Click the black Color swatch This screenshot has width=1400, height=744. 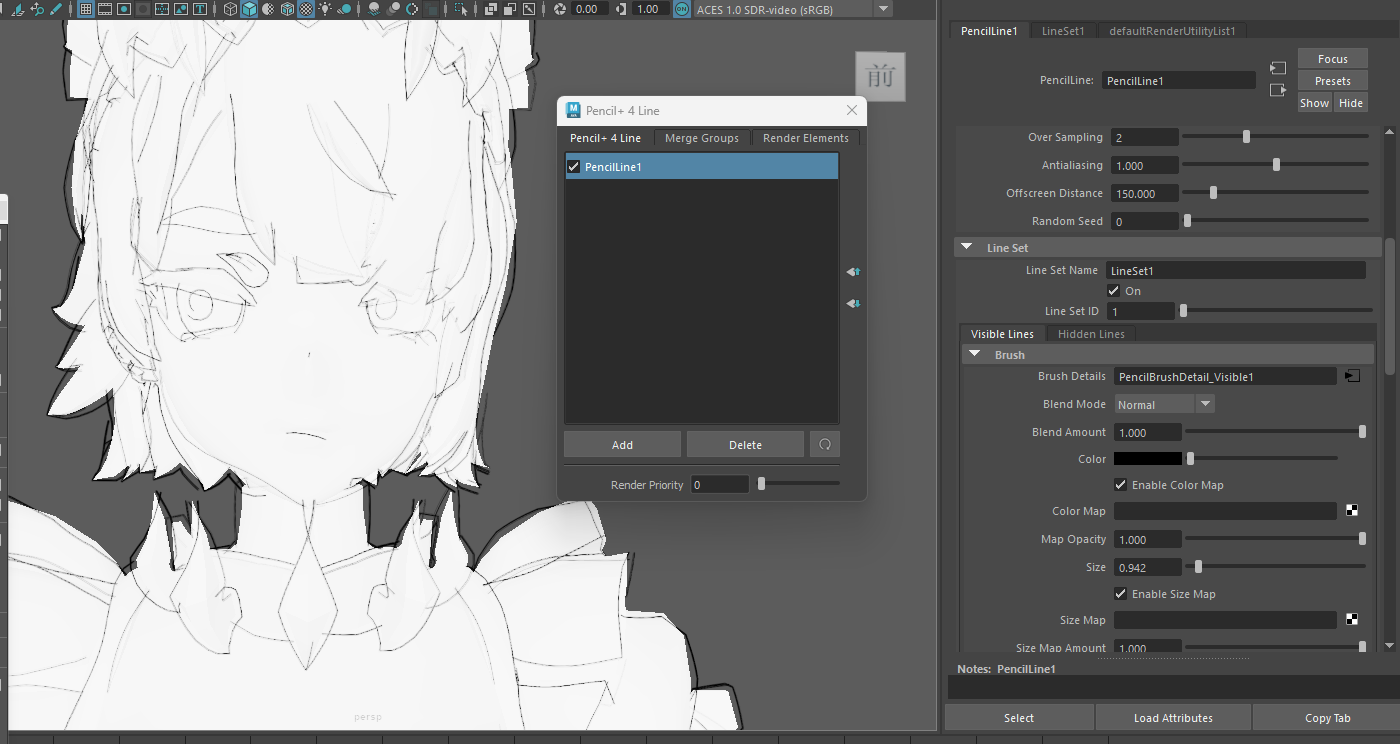pos(1147,459)
